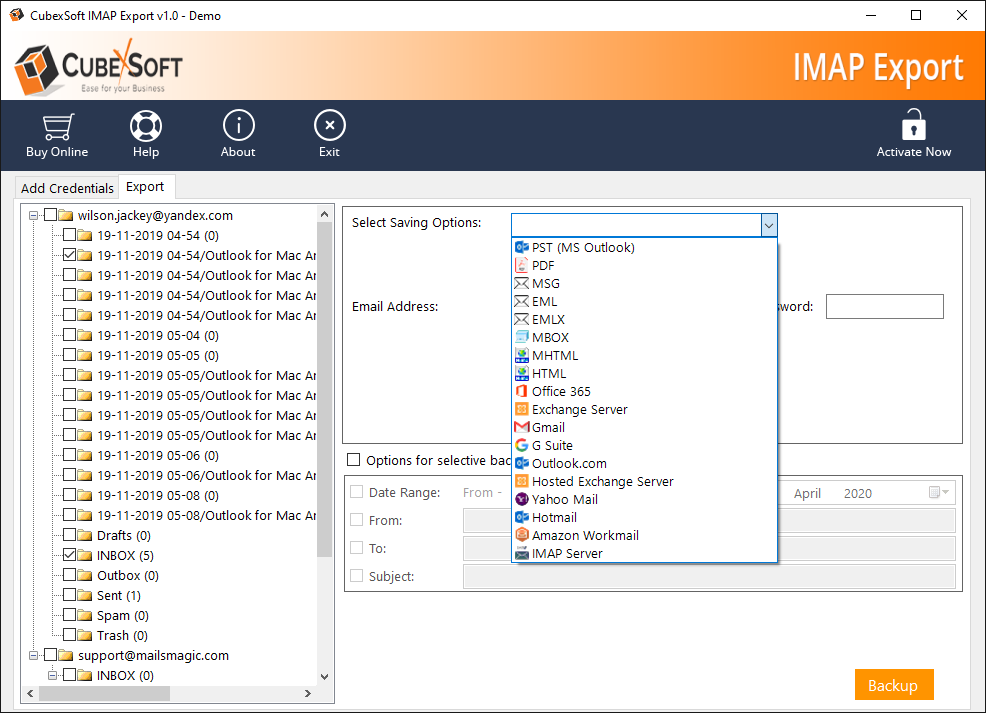Viewport: 986px width, 713px height.
Task: Click scroll-up arrow of folder tree
Action: click(x=324, y=214)
